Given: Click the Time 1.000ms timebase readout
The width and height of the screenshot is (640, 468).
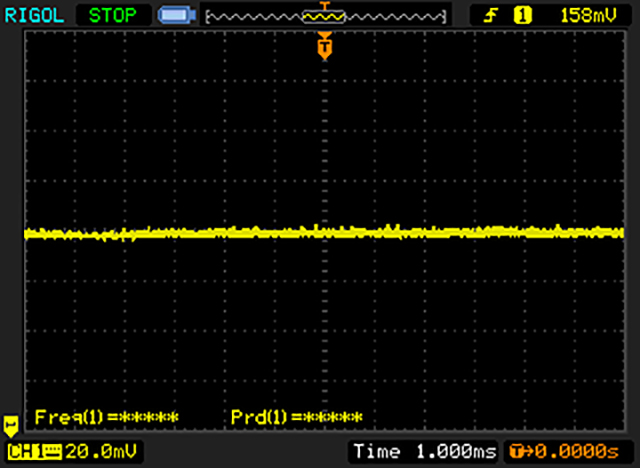Looking at the screenshot, I should [424, 451].
